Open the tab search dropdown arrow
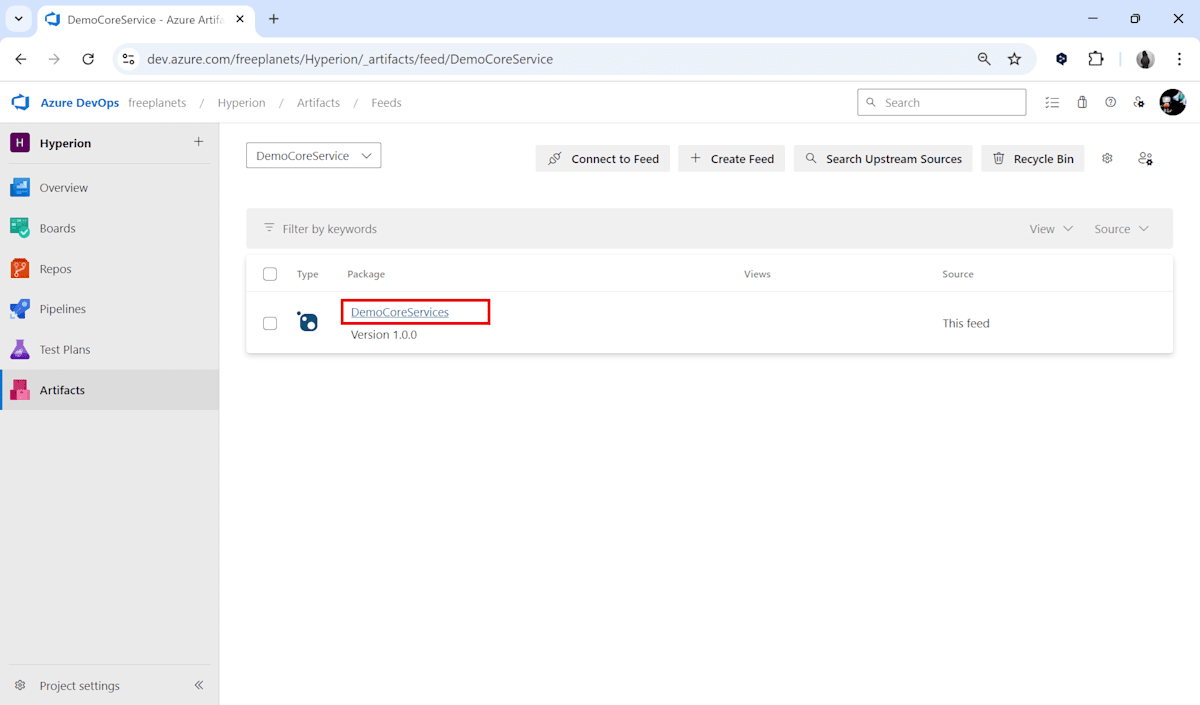The image size is (1200, 705). (18, 19)
